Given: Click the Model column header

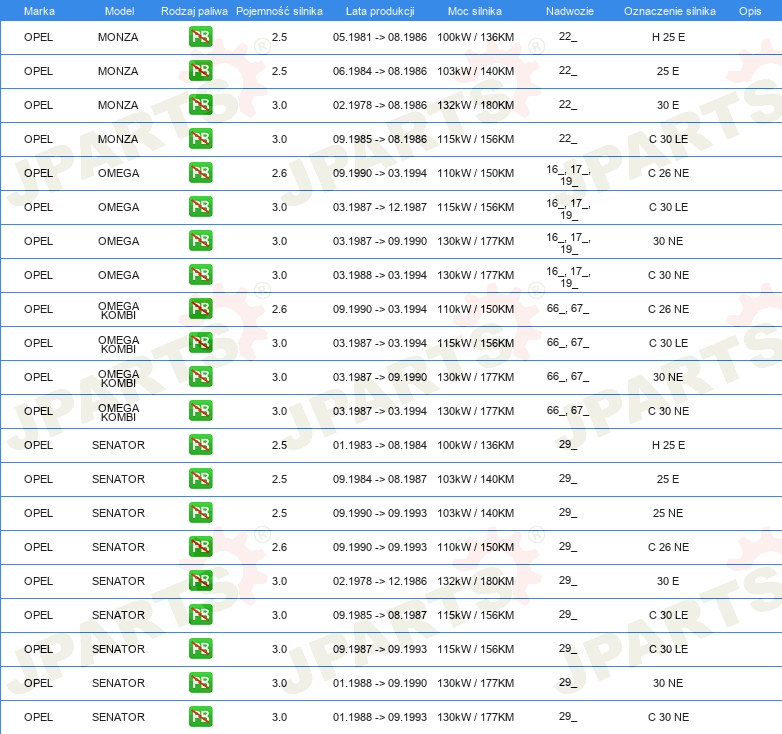Looking at the screenshot, I should click(119, 11).
